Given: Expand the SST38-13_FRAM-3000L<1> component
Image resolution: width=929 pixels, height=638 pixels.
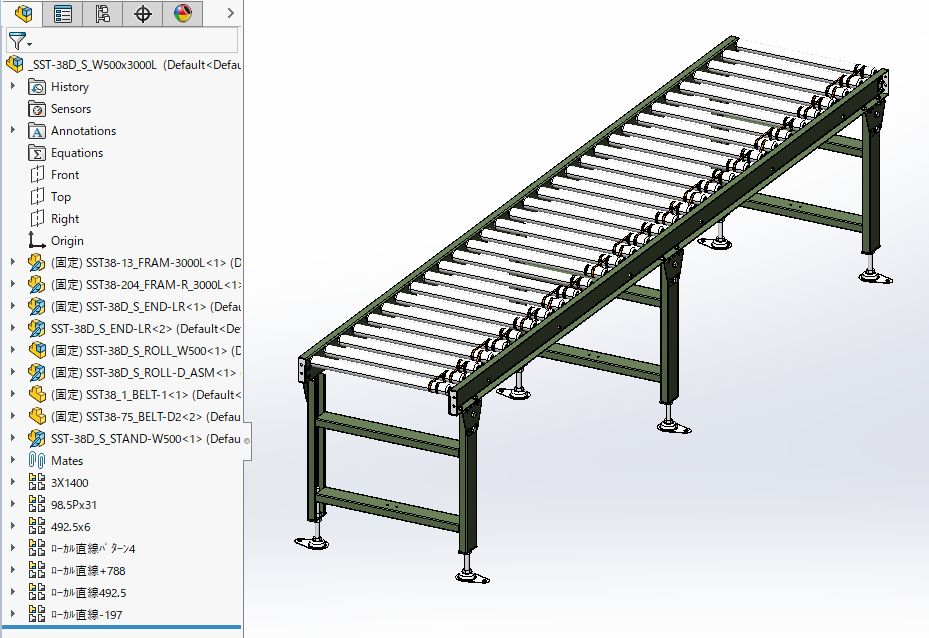Looking at the screenshot, I should (12, 262).
